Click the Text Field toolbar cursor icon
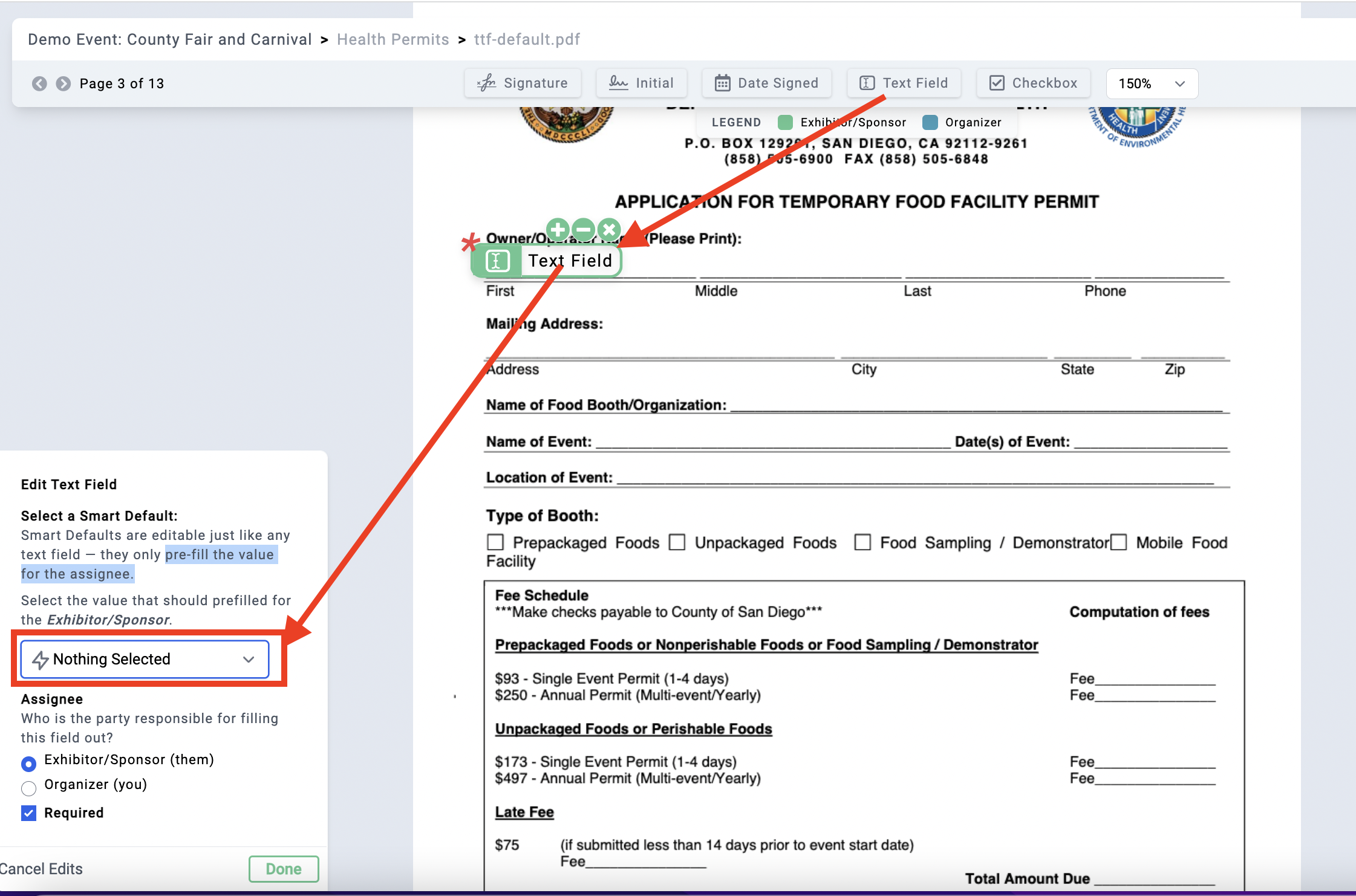1356x896 pixels. 867,83
